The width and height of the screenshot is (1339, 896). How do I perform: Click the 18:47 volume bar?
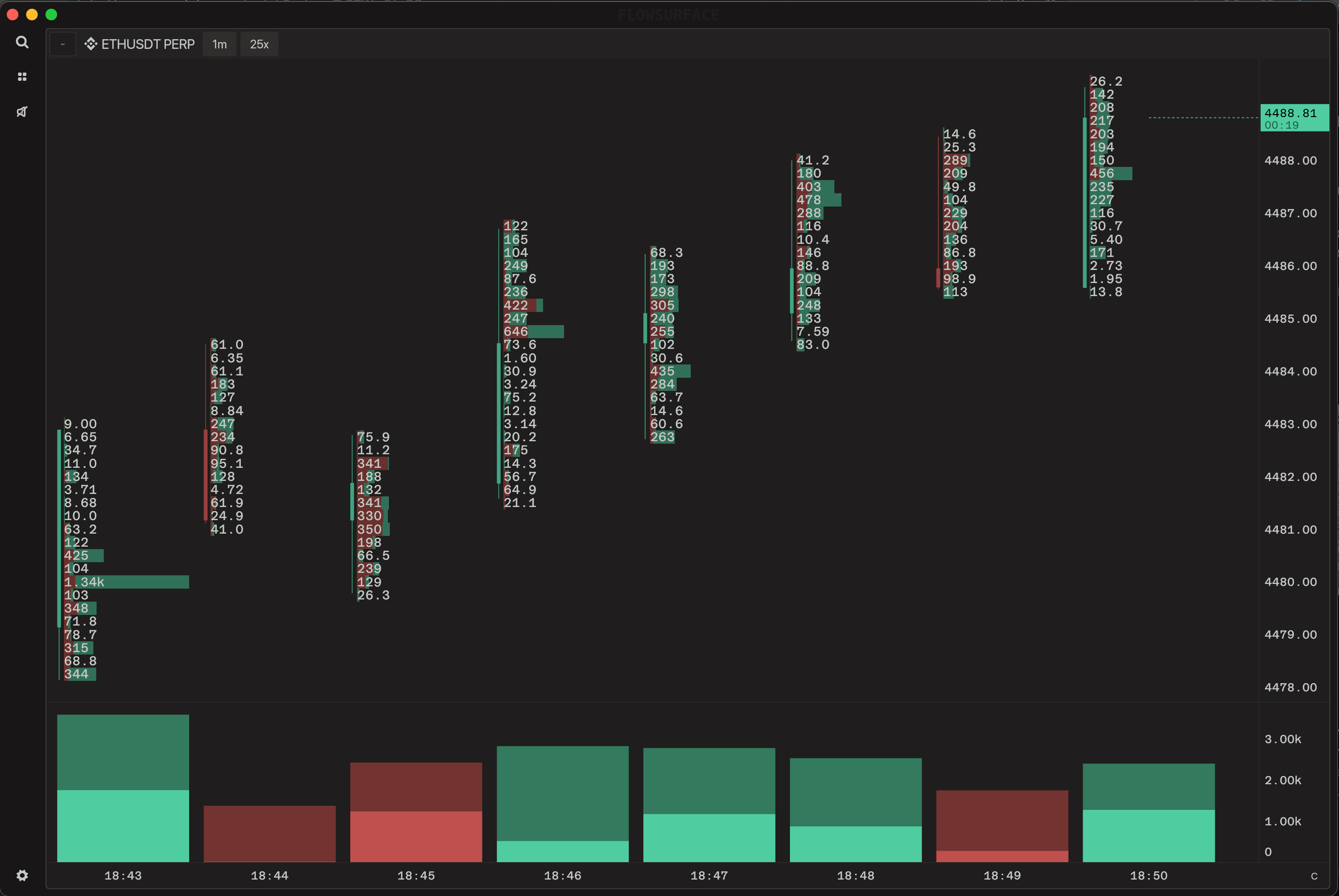[709, 805]
